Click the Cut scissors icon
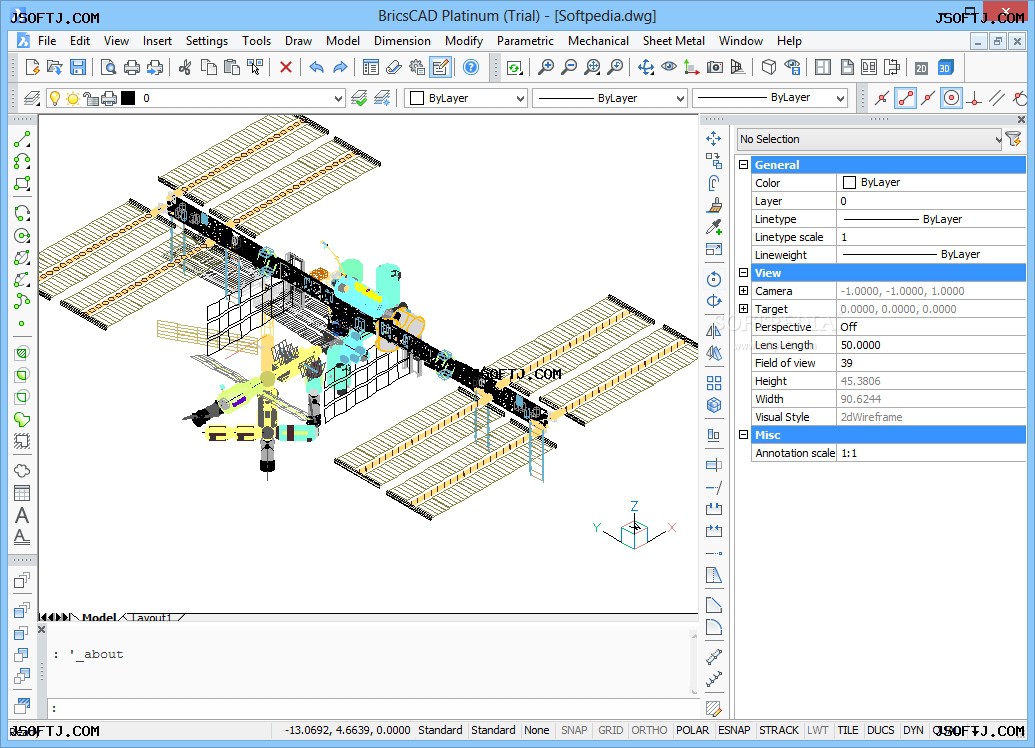This screenshot has width=1035, height=748. pyautogui.click(x=185, y=67)
